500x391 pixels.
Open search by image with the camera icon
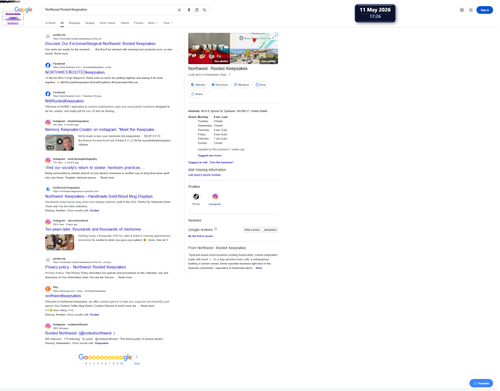pyautogui.click(x=197, y=10)
